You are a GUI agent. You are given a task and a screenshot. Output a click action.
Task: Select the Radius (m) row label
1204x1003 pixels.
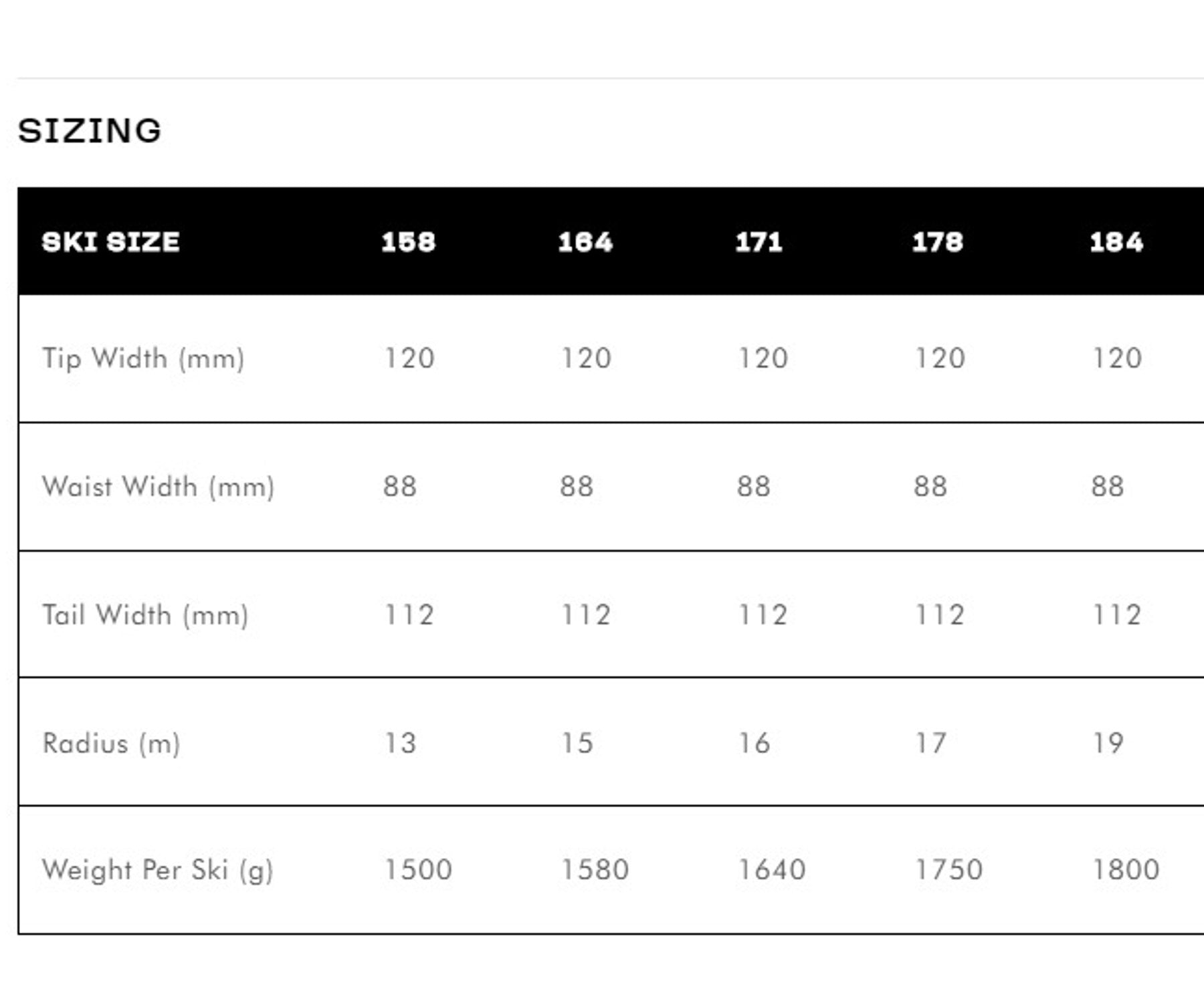(x=112, y=744)
